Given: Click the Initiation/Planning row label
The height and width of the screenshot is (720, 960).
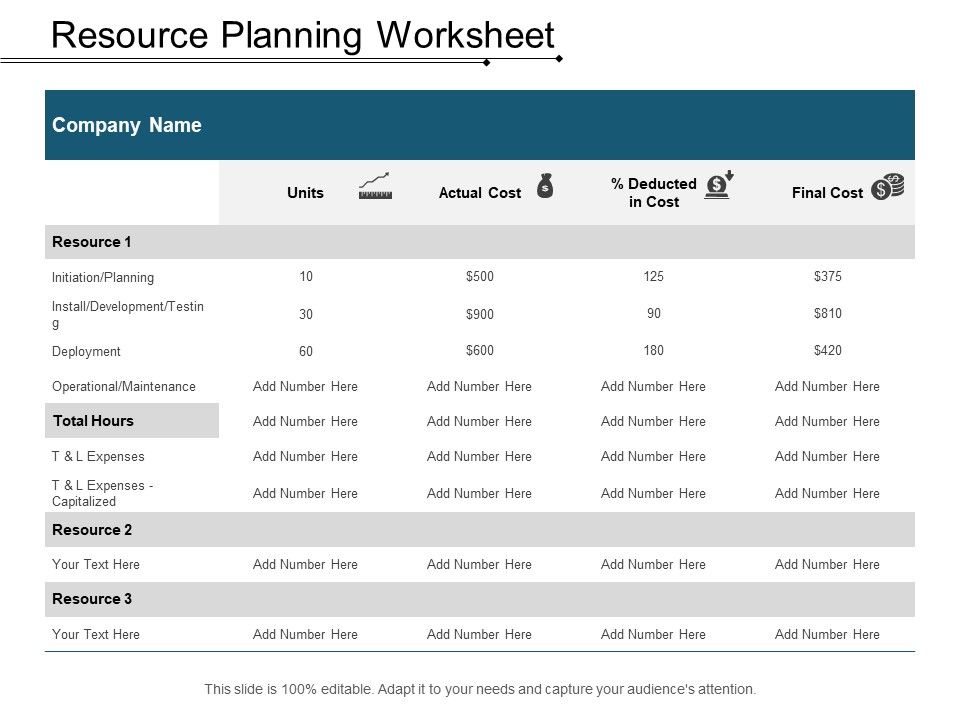Looking at the screenshot, I should 103,277.
